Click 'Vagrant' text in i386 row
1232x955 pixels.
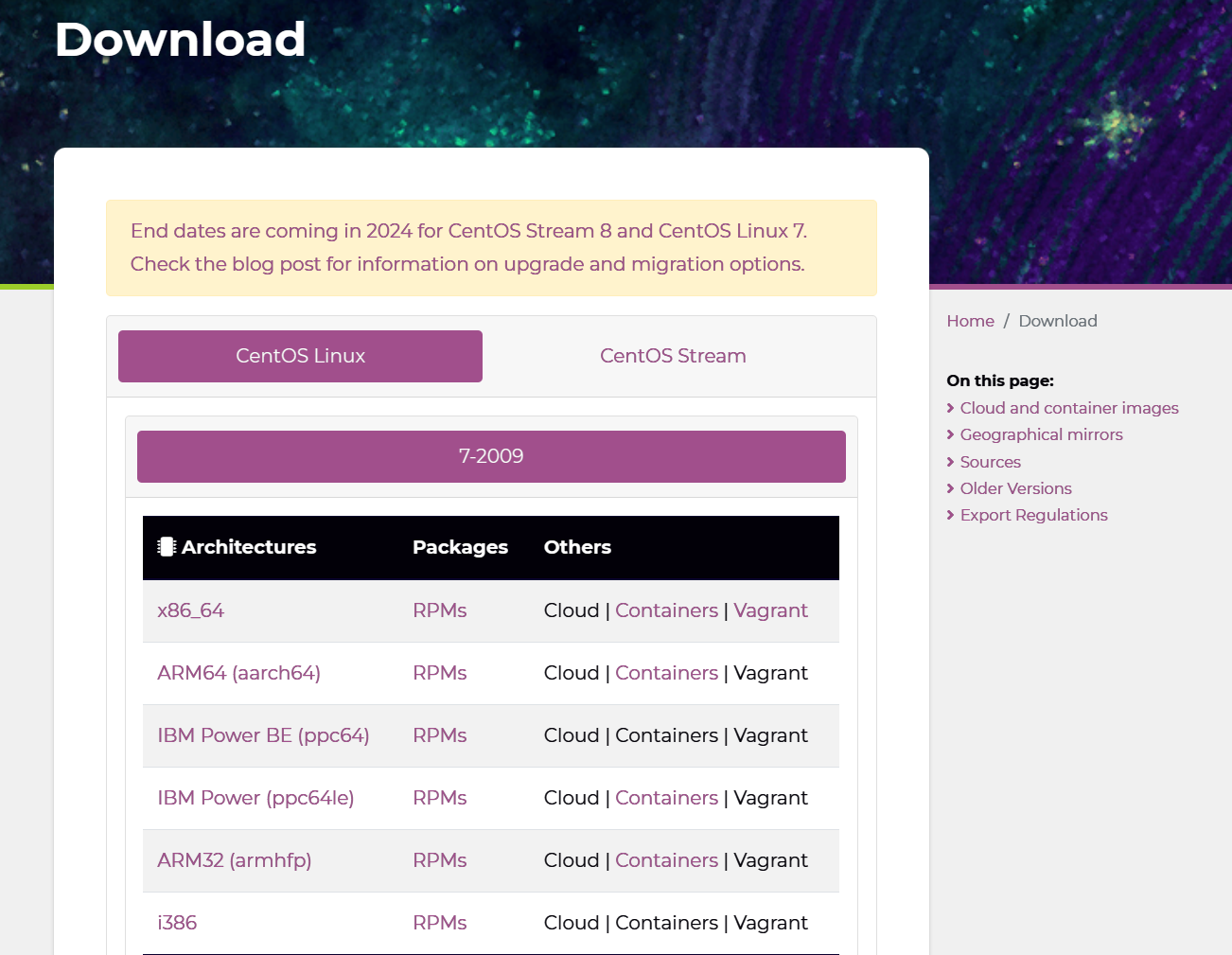tap(770, 923)
